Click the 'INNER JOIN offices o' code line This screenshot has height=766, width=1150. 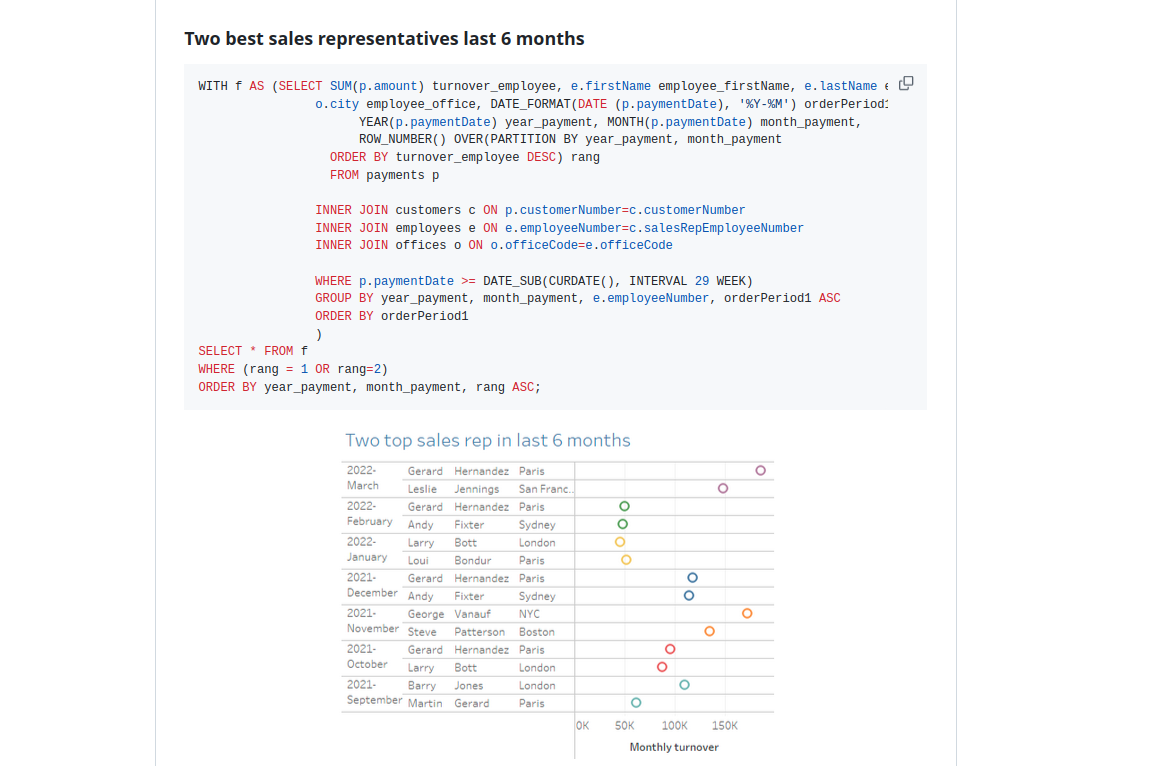tap(493, 245)
